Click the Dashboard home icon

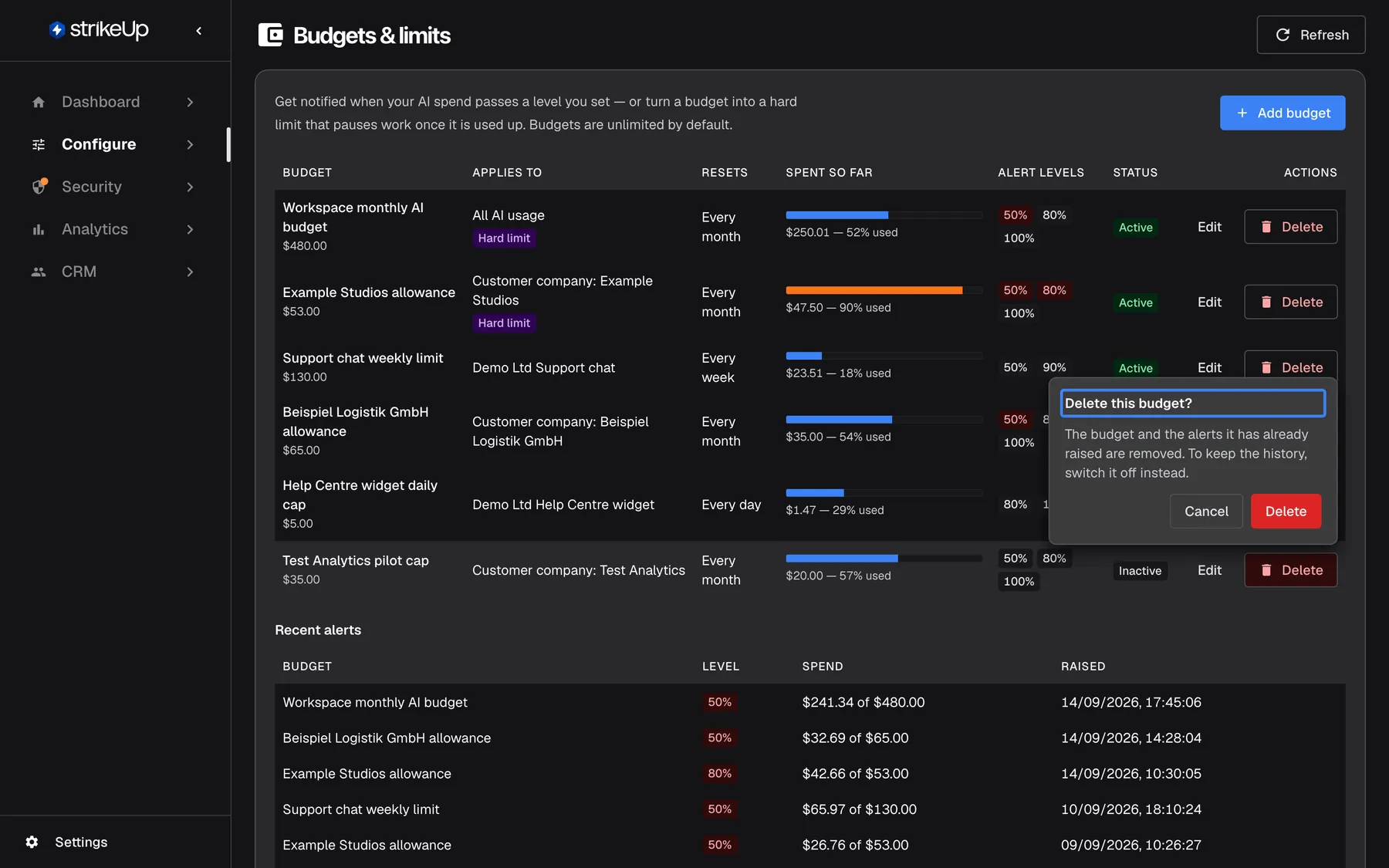click(x=39, y=102)
